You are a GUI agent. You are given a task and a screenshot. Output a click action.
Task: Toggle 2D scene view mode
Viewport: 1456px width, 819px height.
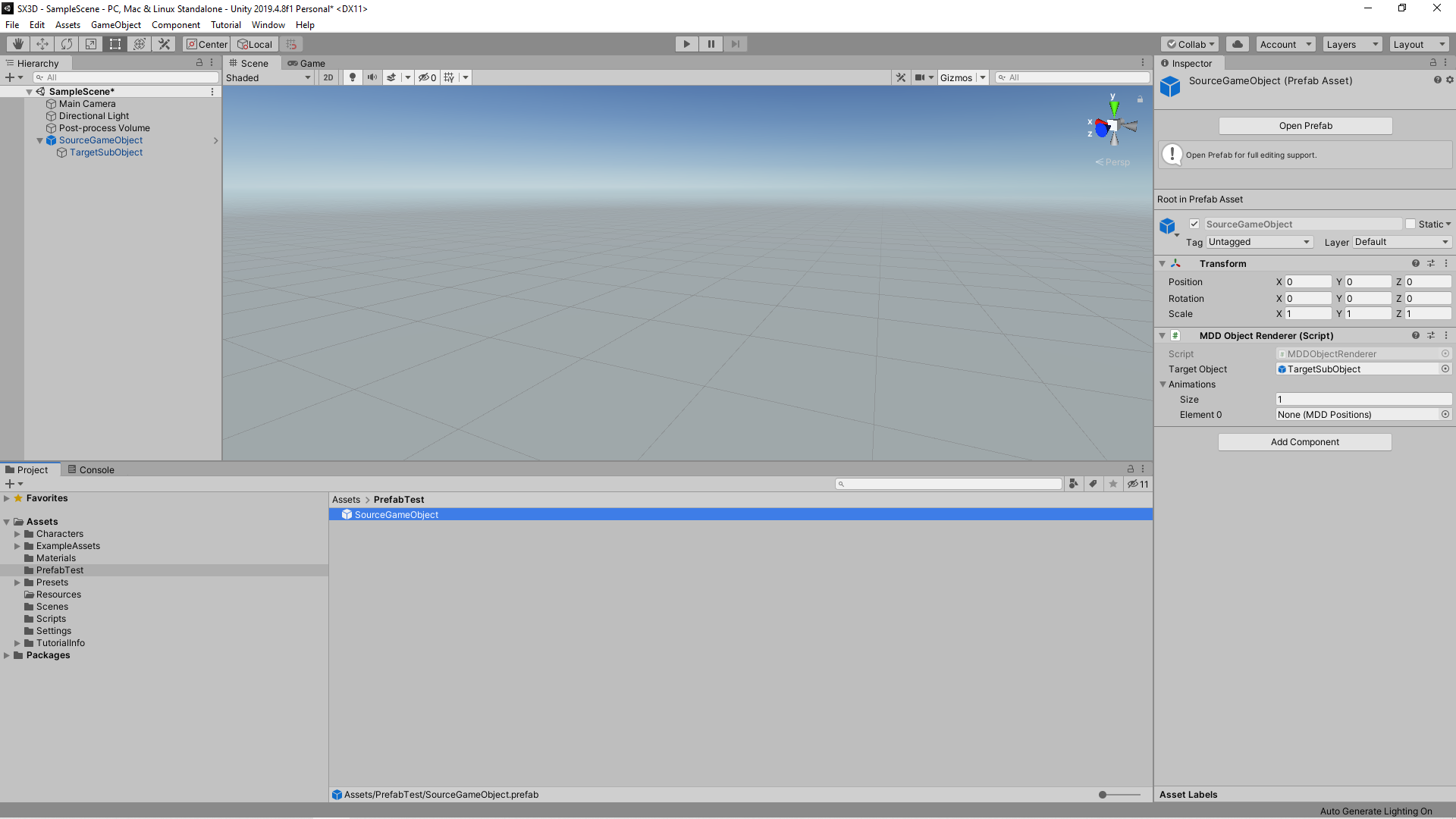coord(328,77)
